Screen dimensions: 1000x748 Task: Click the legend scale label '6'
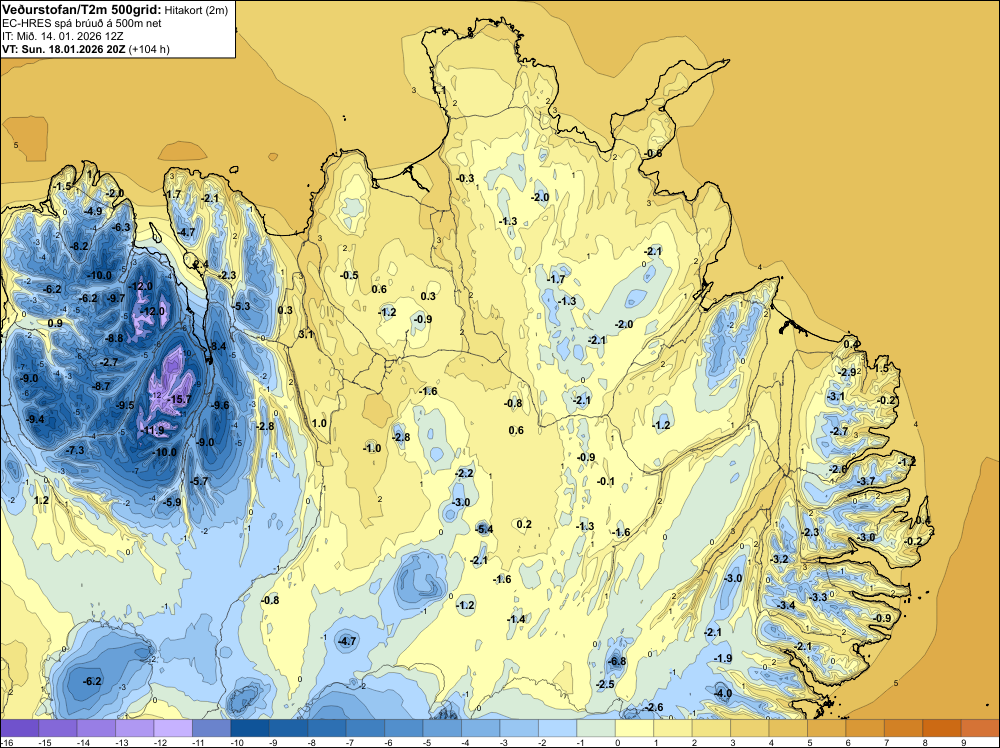[848, 742]
